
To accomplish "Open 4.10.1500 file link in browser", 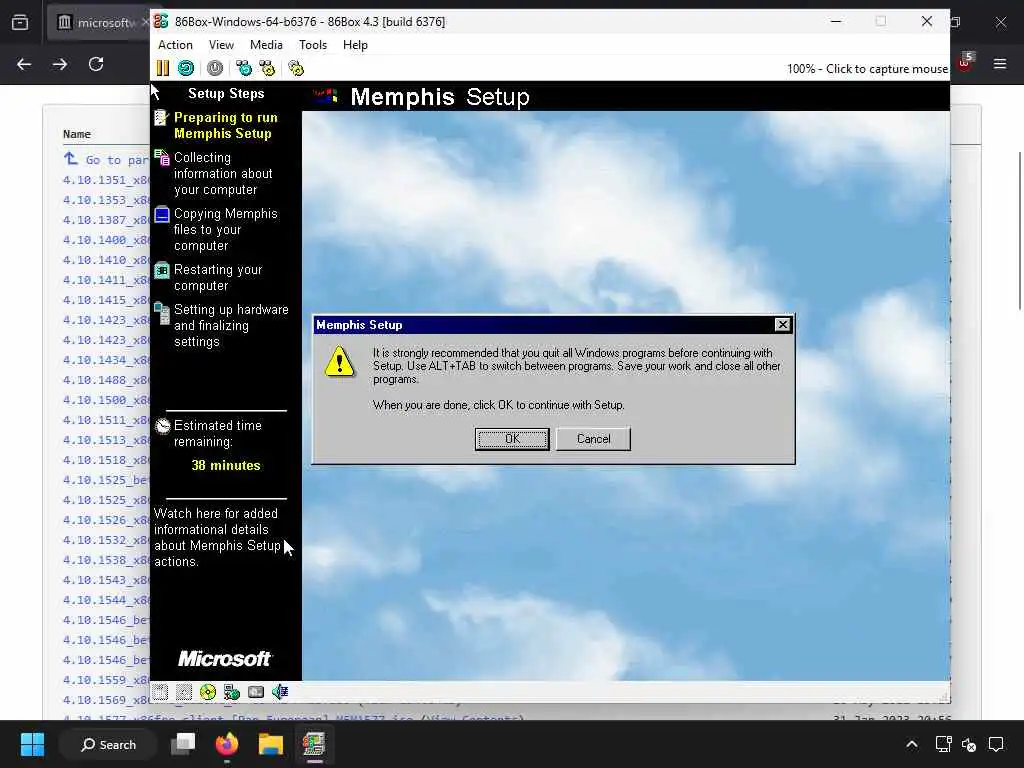I will click(x=106, y=400).
